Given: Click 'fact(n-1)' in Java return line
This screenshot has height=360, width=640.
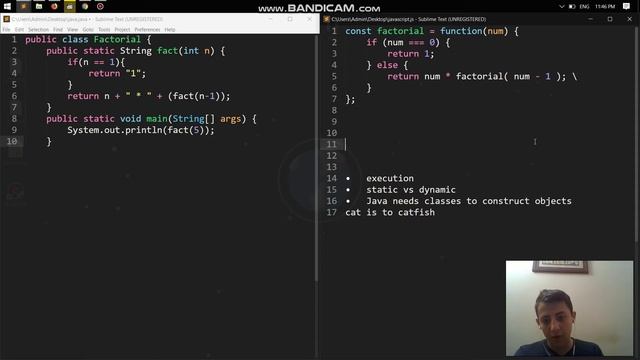Looking at the screenshot, I should tap(196, 96).
